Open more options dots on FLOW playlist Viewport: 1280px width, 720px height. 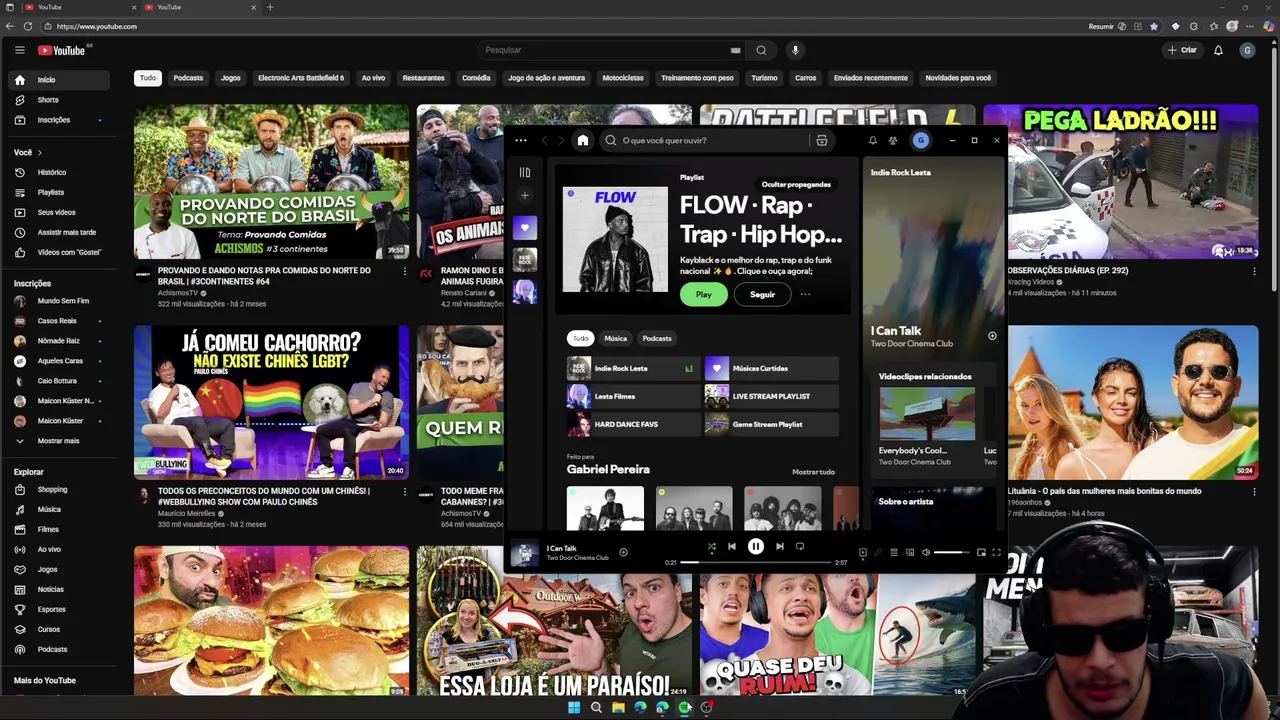pos(805,294)
